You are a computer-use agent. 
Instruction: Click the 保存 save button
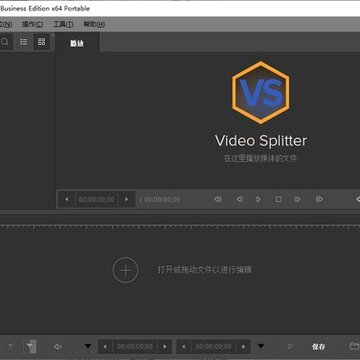pos(318,347)
